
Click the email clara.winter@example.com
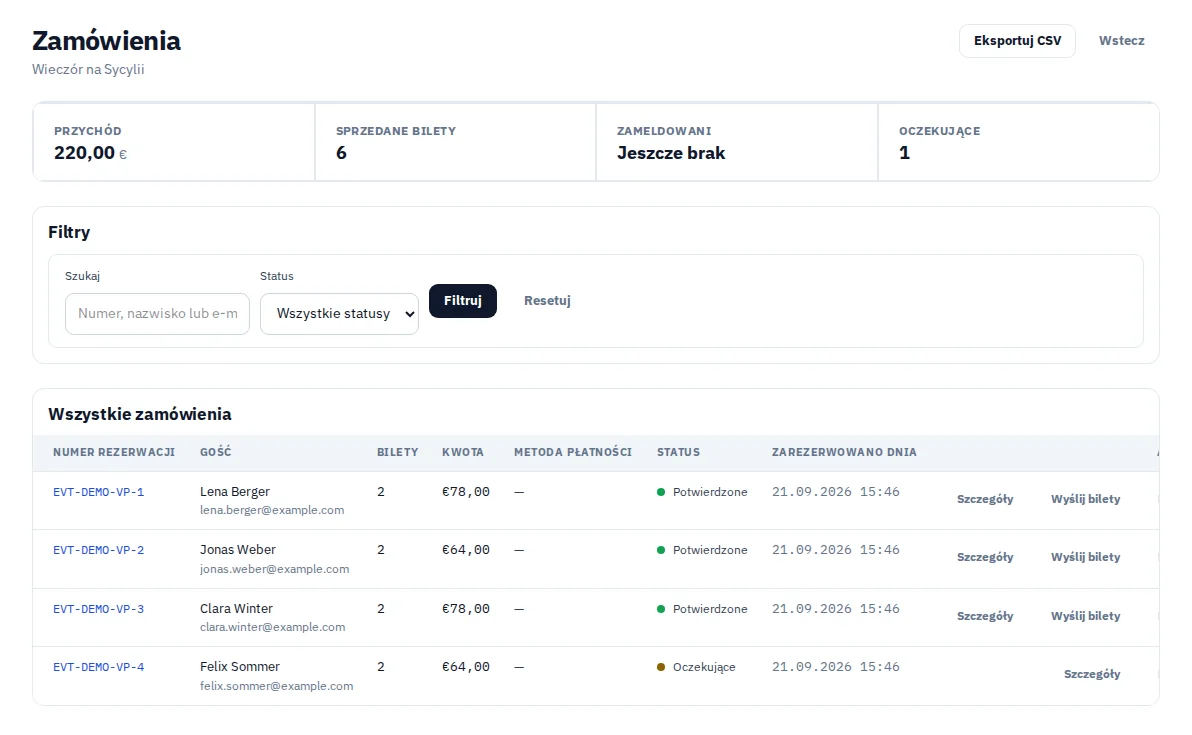click(272, 627)
